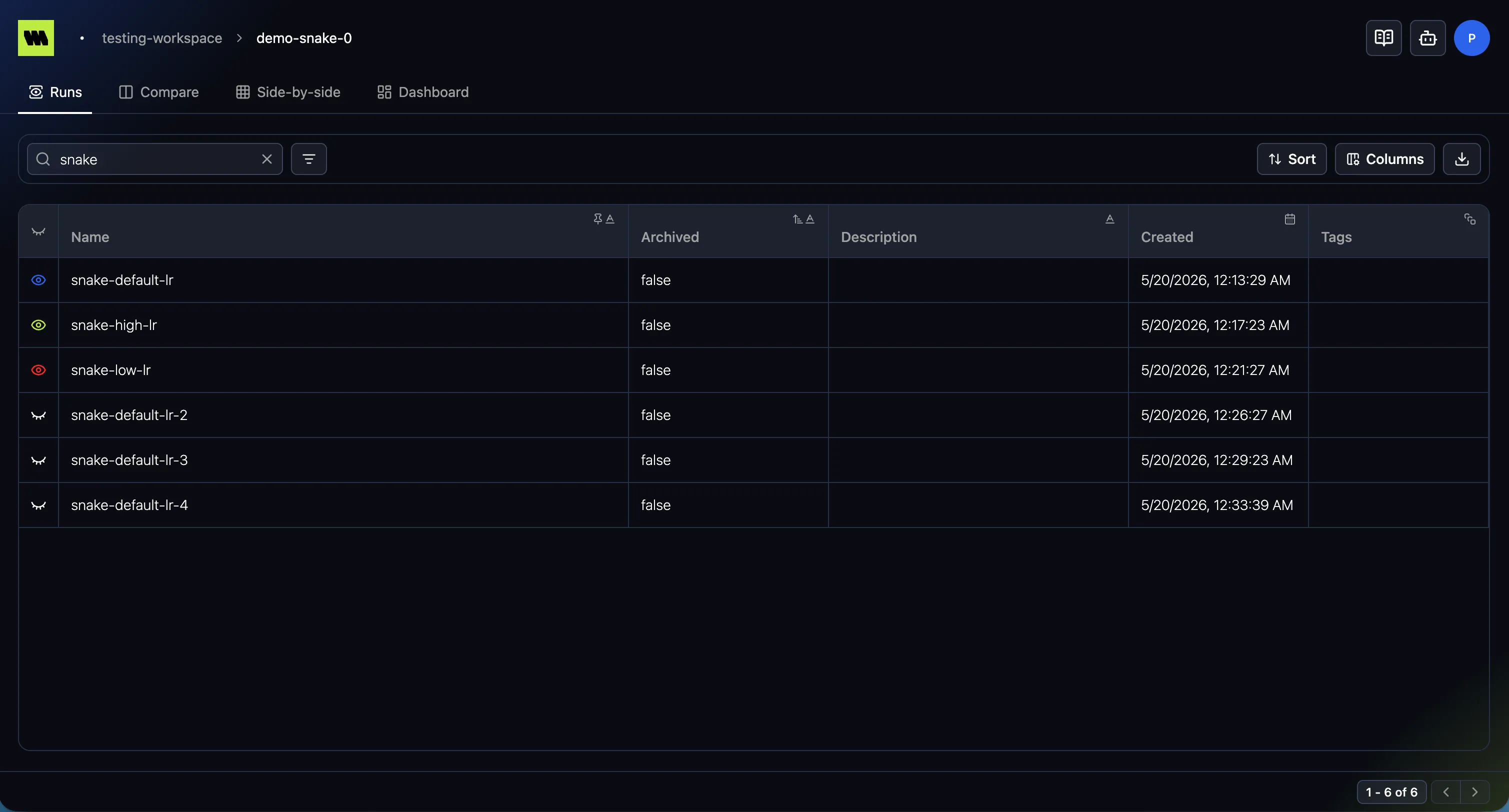Open the run named snake-default-lr-2
This screenshot has width=1509, height=812.
tap(129, 415)
